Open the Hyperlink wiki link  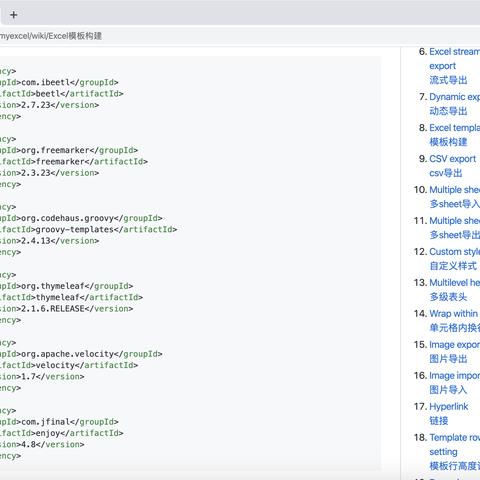(449, 407)
